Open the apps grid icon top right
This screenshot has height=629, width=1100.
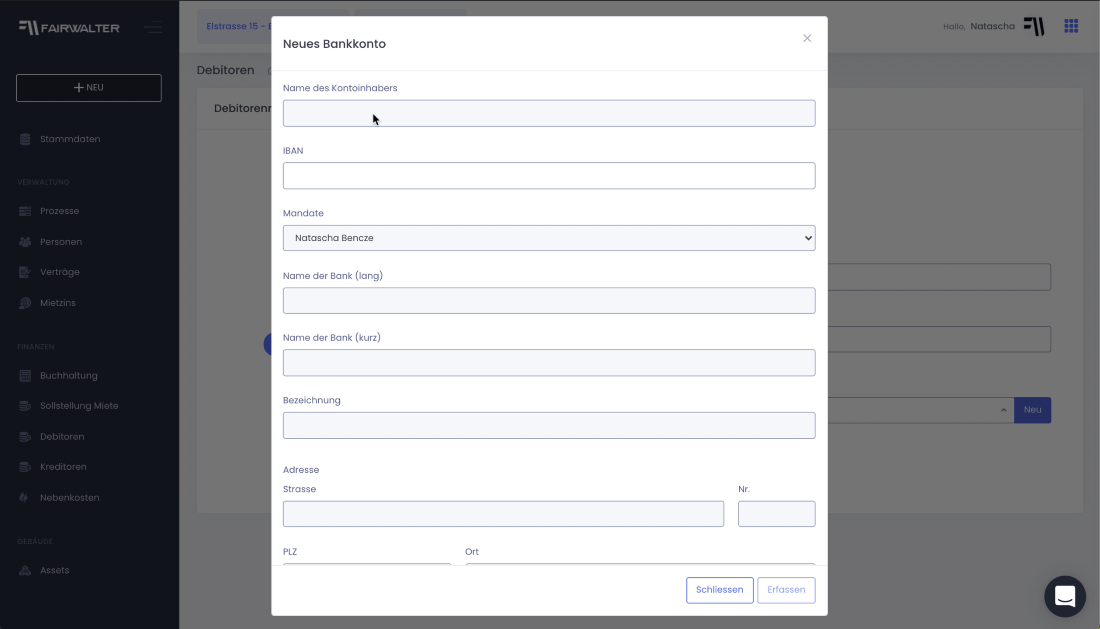coord(1071,27)
